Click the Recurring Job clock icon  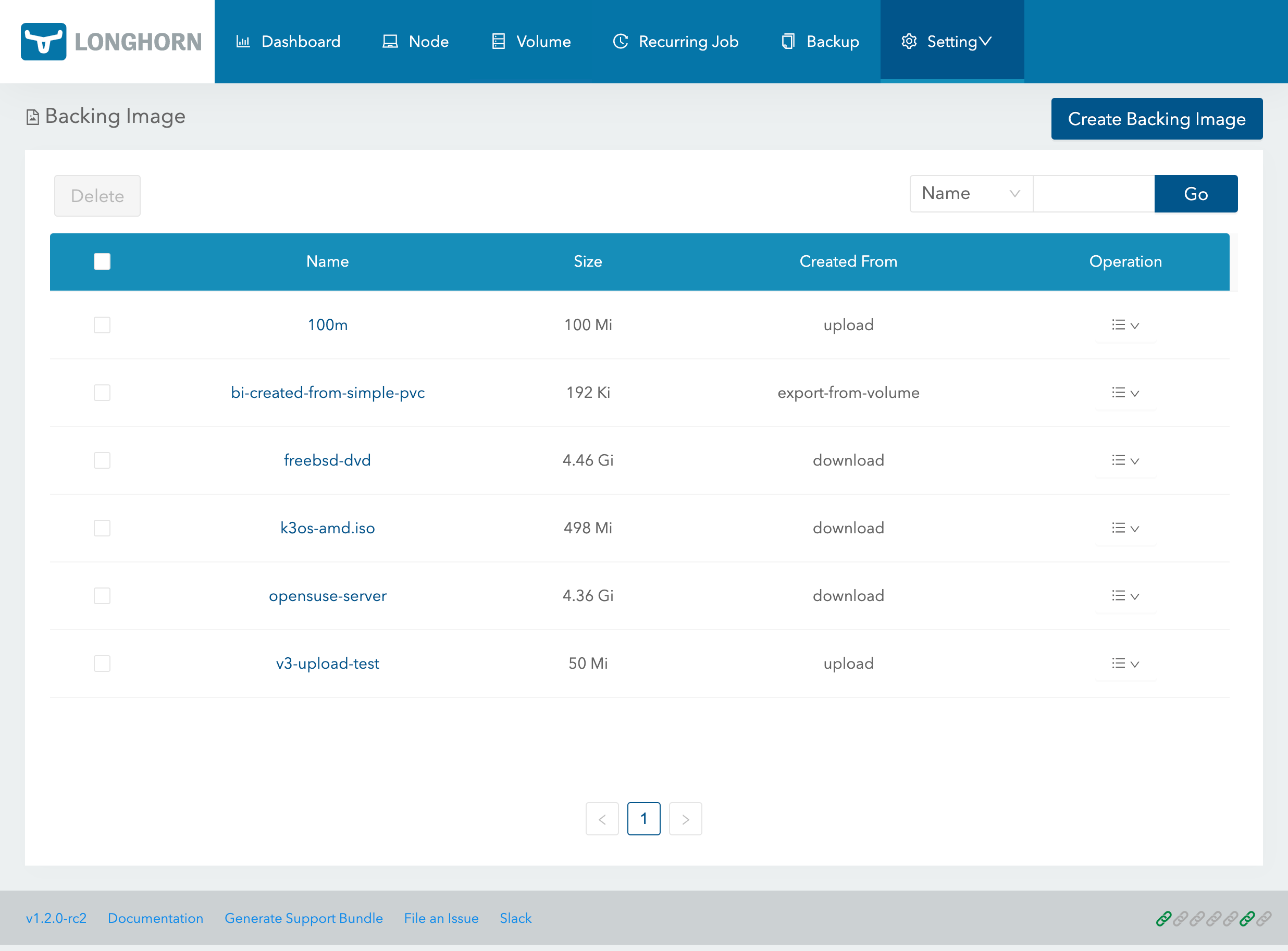[620, 42]
